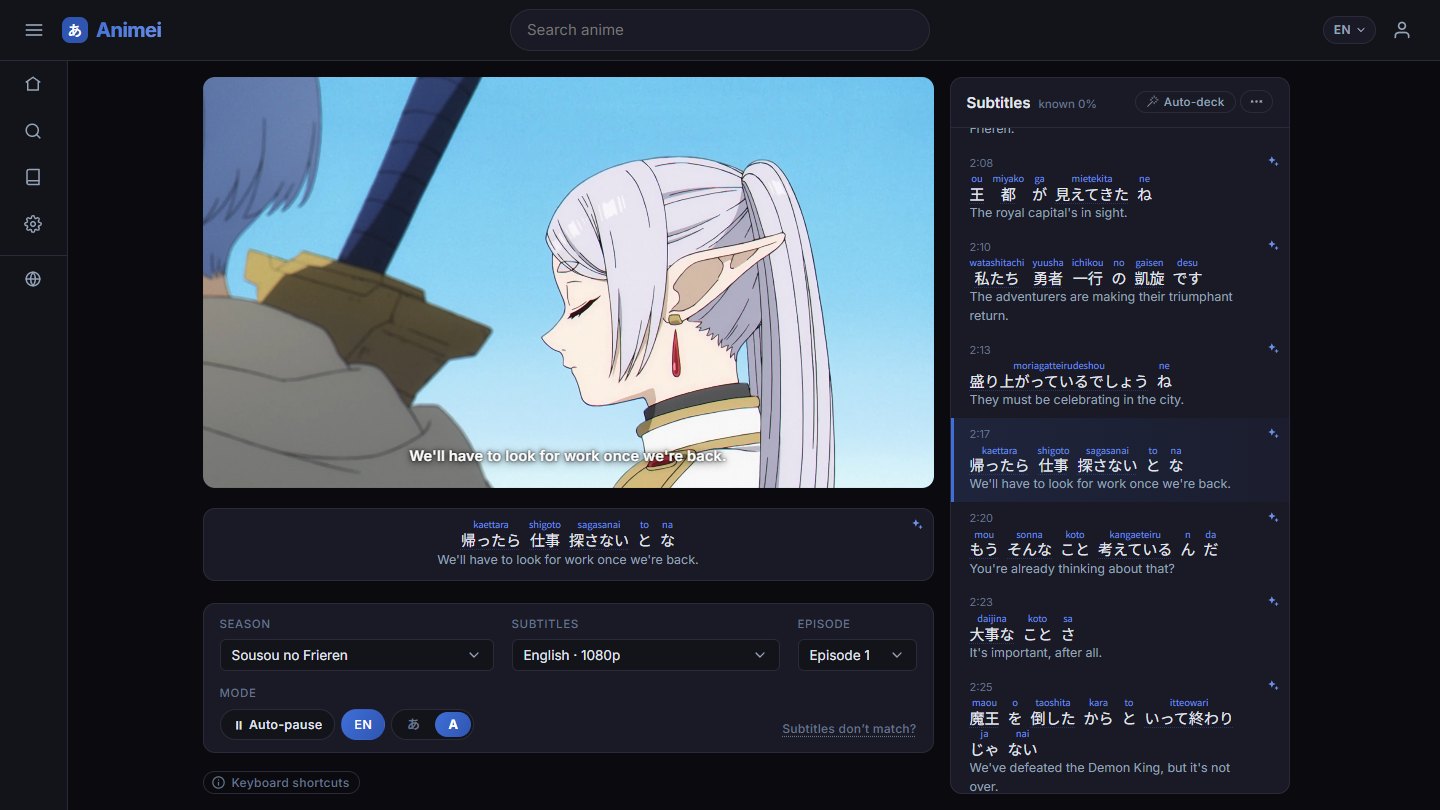
Task: Click the Animei brand name
Action: (x=129, y=30)
